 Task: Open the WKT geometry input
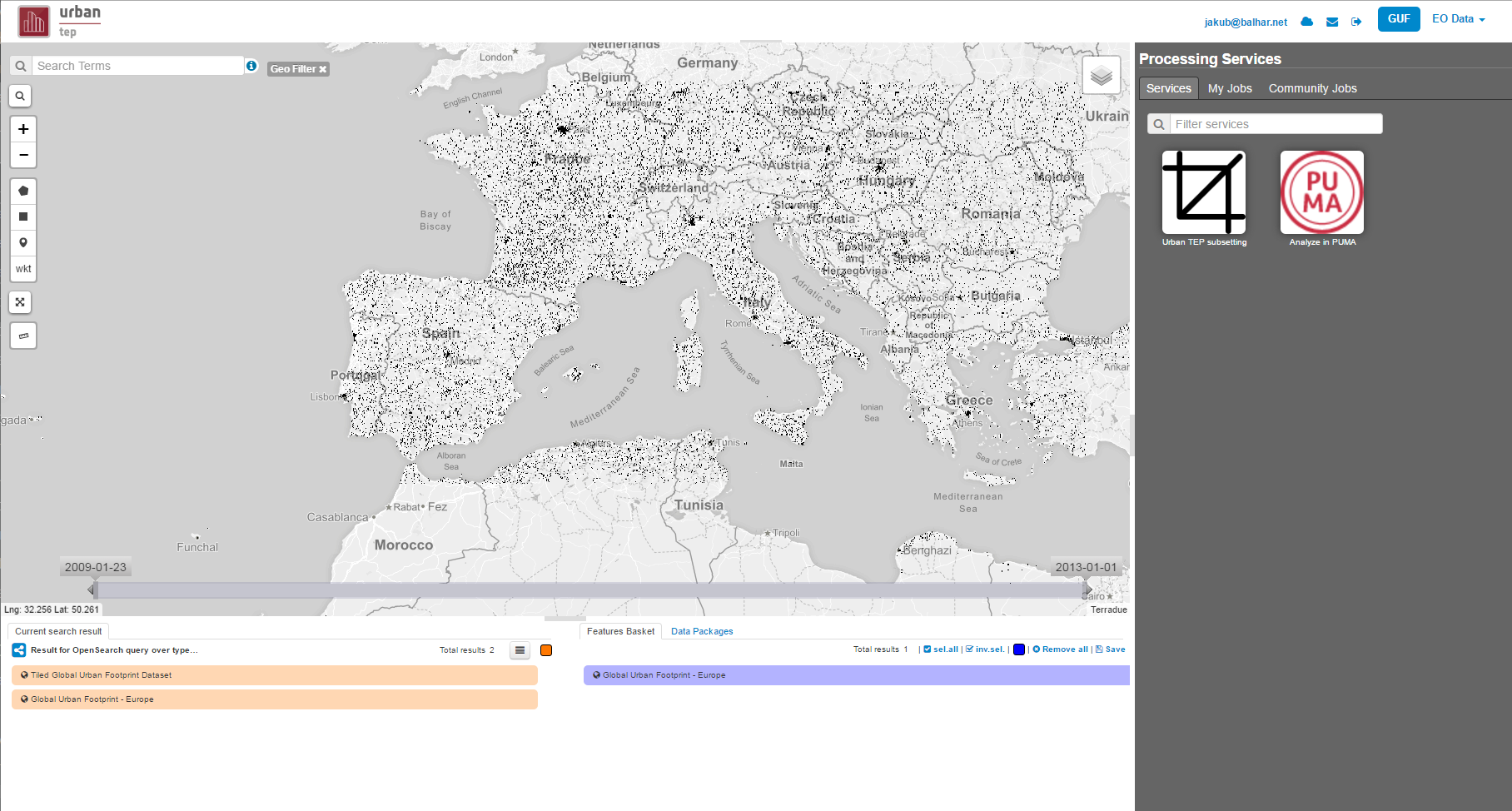[23, 269]
